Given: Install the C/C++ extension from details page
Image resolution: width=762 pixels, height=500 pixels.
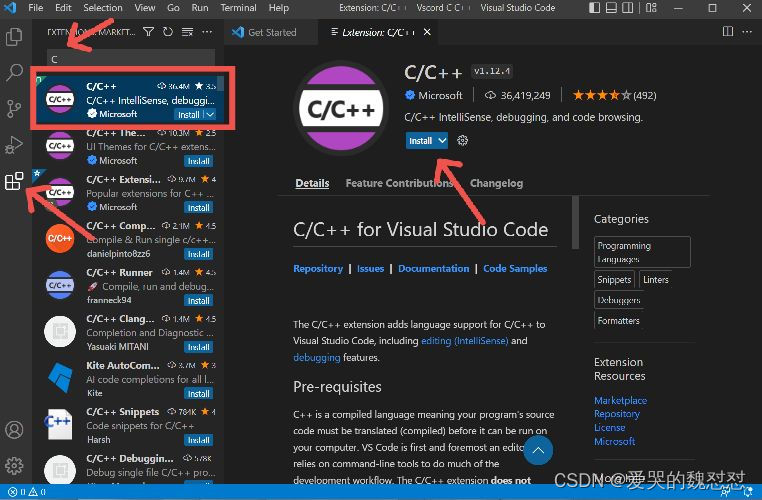Looking at the screenshot, I should (420, 141).
